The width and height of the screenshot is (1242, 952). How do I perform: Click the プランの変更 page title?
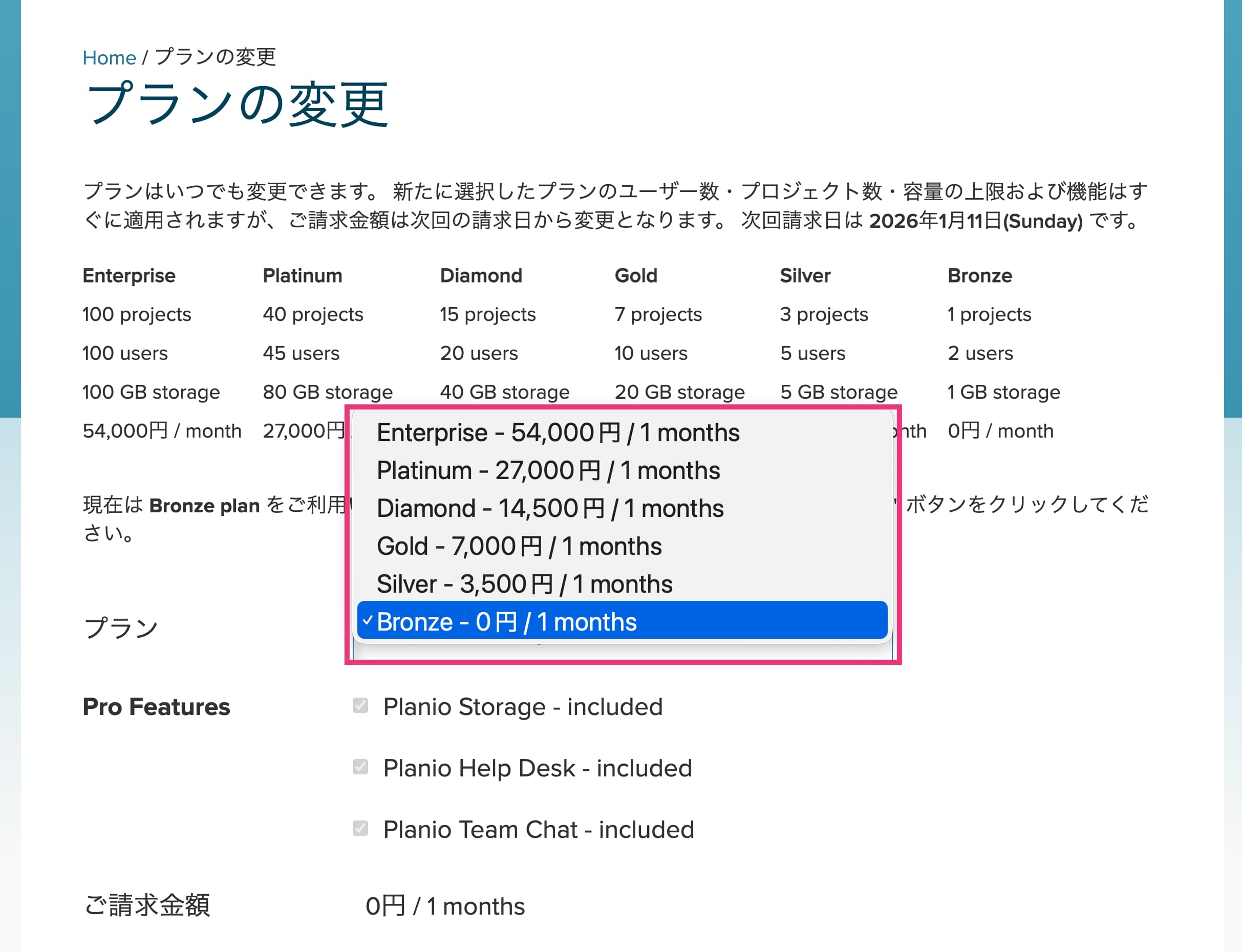237,104
